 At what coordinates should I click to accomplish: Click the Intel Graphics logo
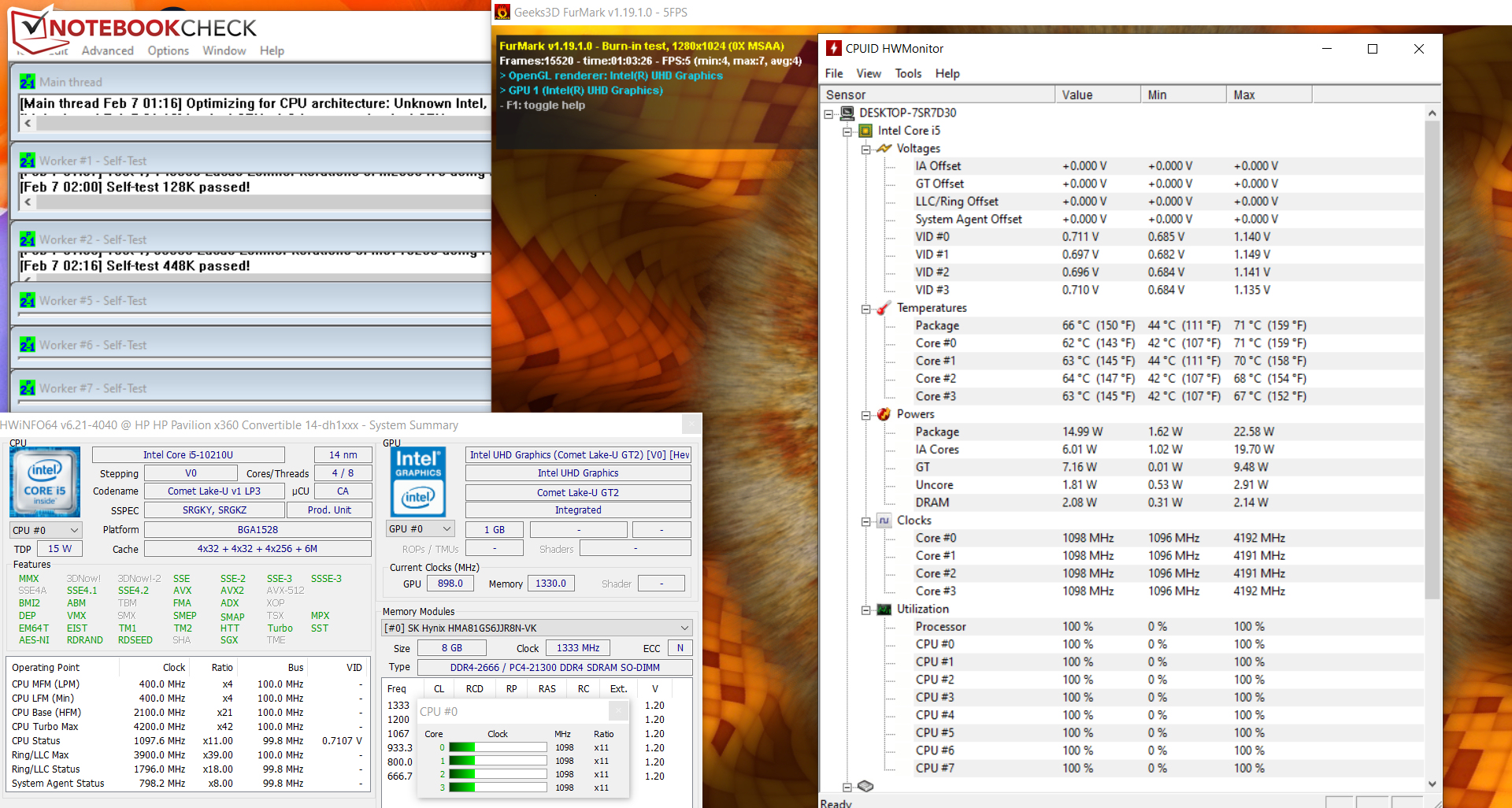[x=418, y=482]
